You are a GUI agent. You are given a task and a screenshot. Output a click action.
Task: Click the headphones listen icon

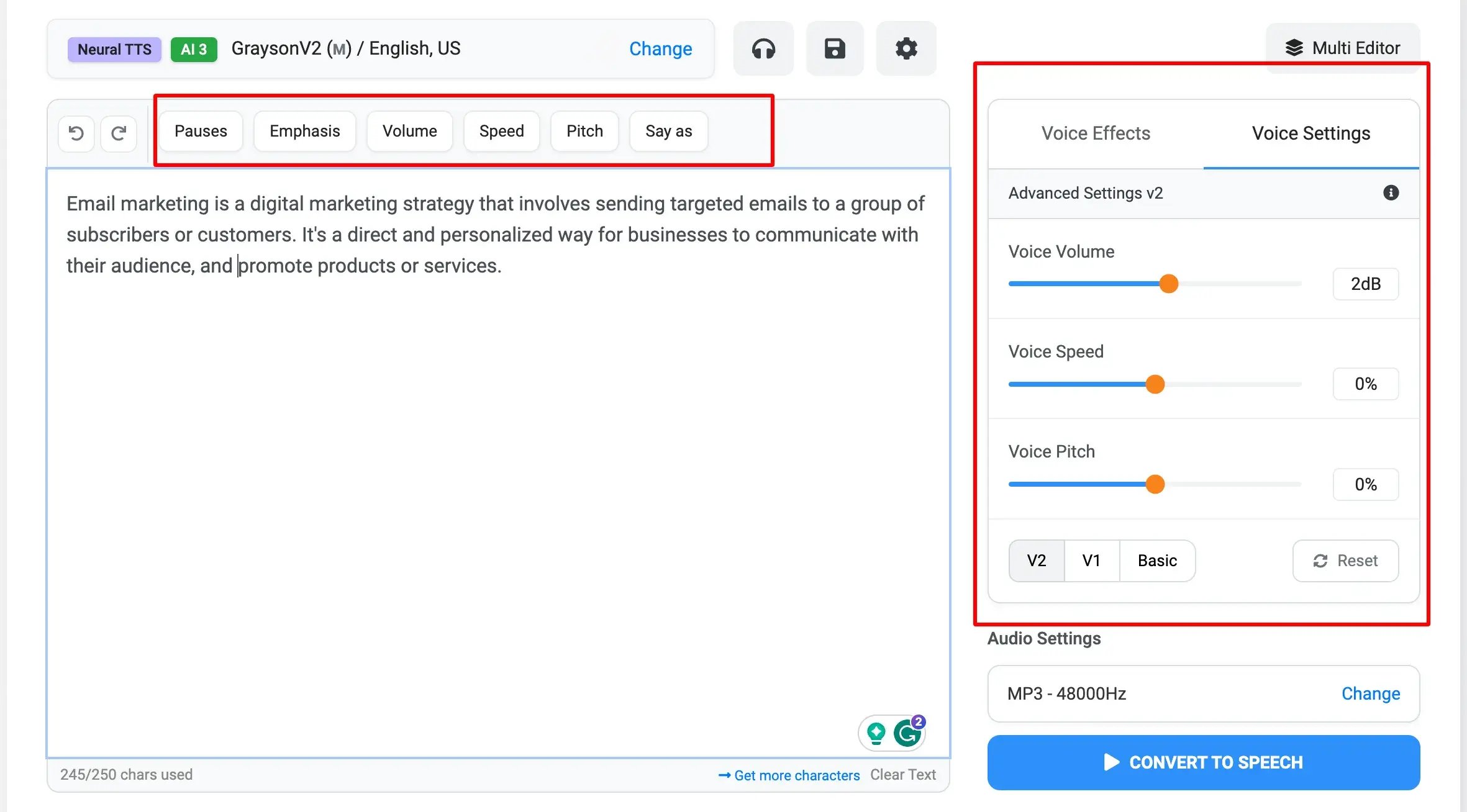click(x=763, y=48)
